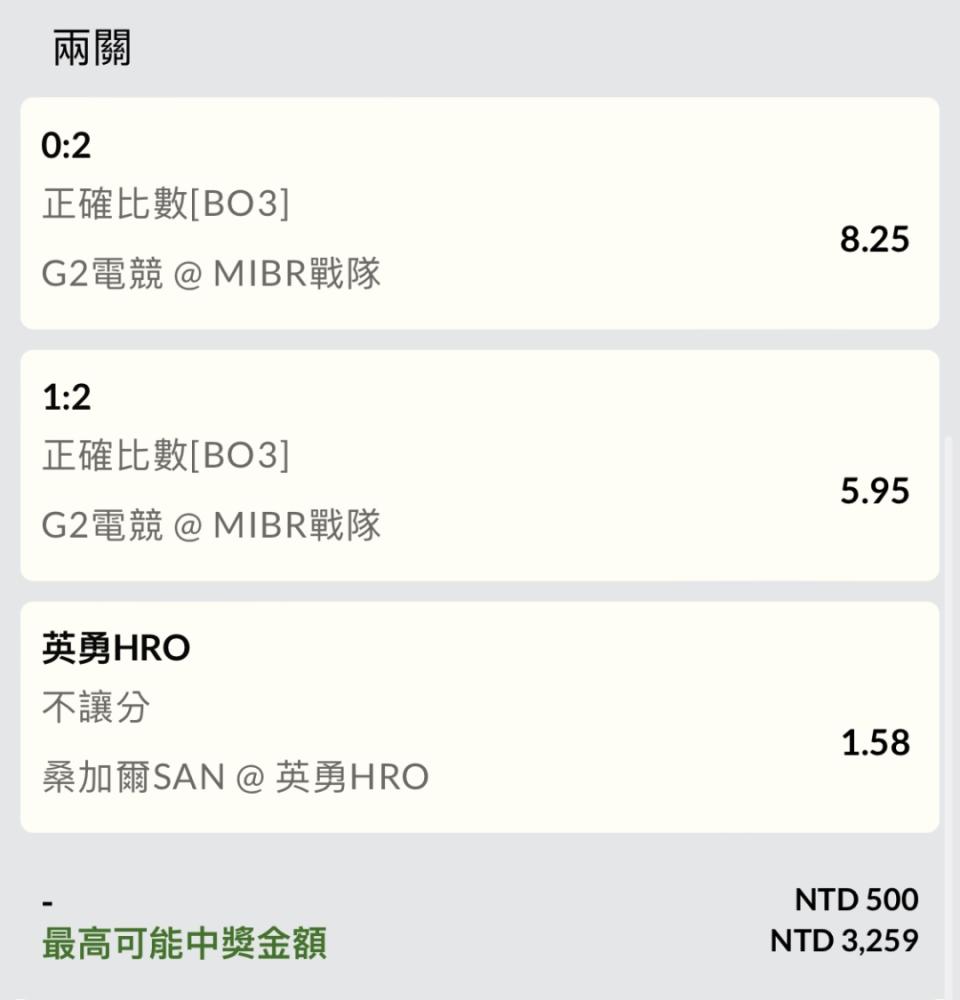Viewport: 960px width, 1000px height.
Task: Click the 兩關 heading
Action: (92, 48)
